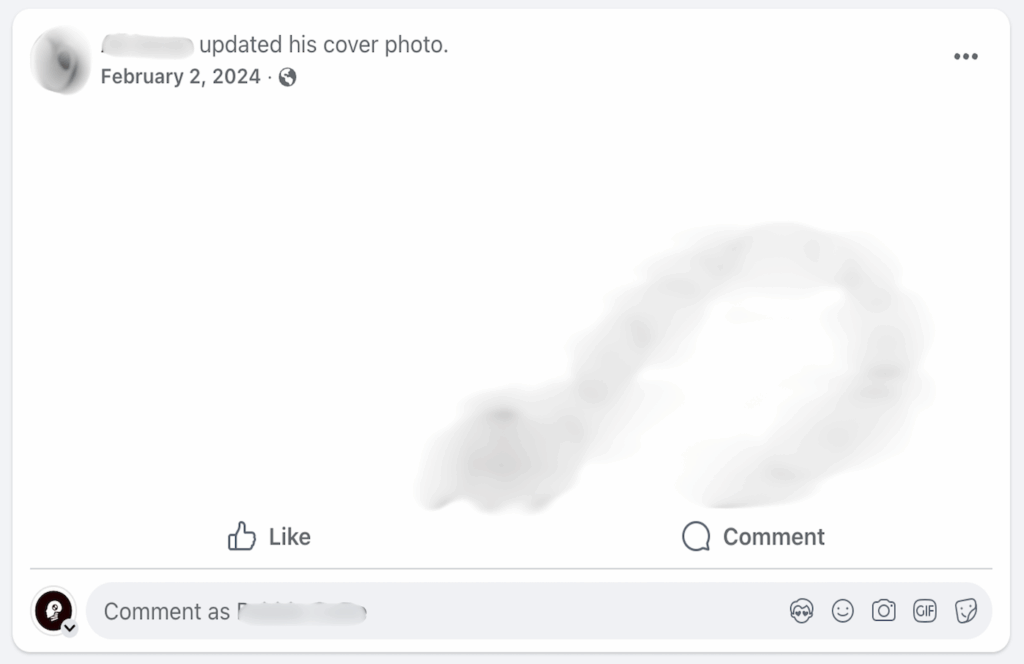Attach a photo using the camera icon
The height and width of the screenshot is (664, 1024).
(884, 611)
